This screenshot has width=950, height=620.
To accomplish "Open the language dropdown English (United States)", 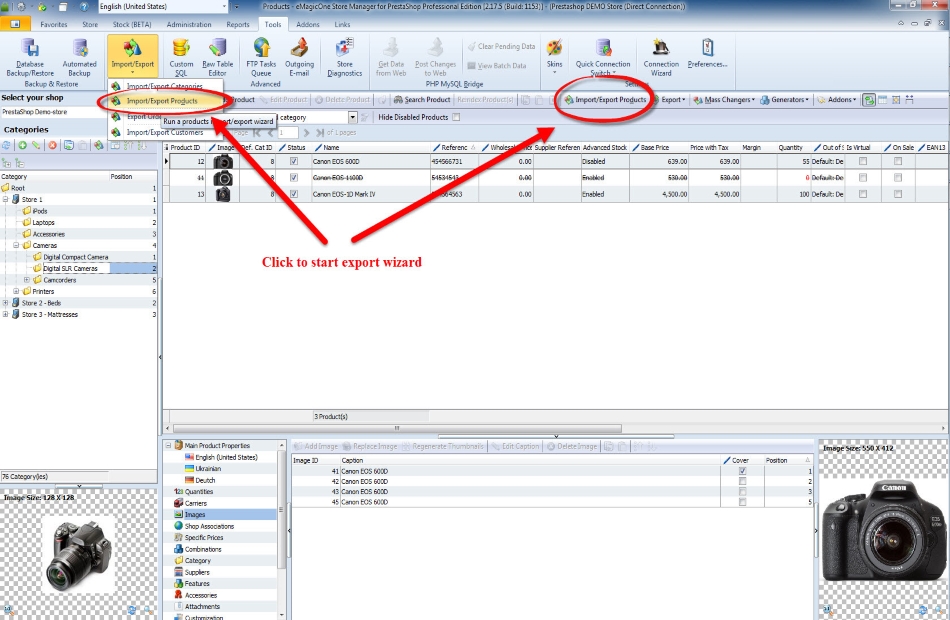I will pyautogui.click(x=163, y=6).
